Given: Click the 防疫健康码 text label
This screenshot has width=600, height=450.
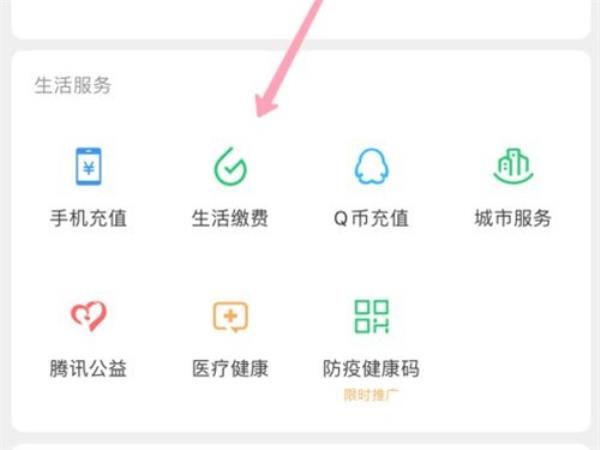Looking at the screenshot, I should pos(372,368).
